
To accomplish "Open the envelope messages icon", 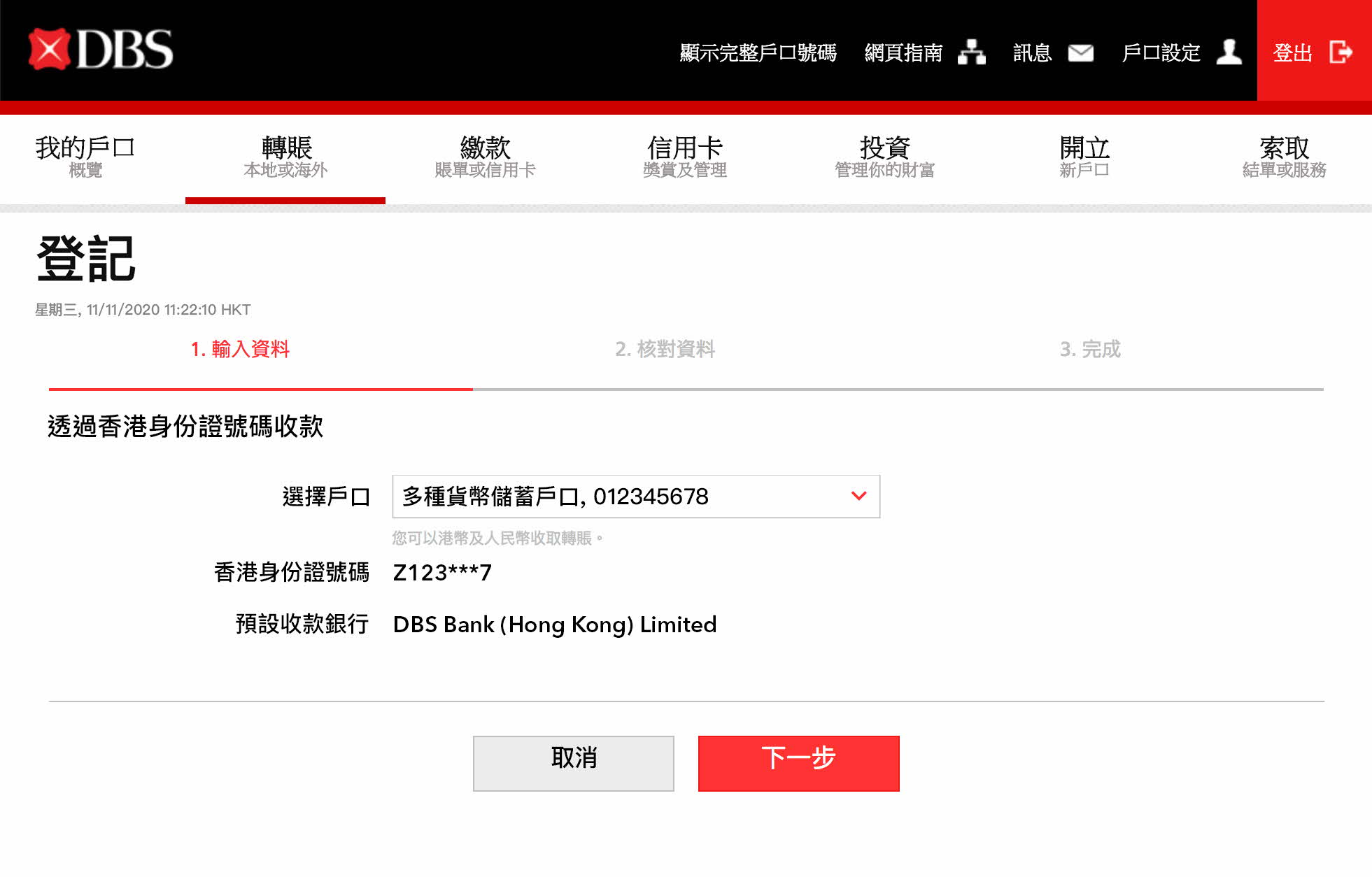I will pyautogui.click(x=1080, y=52).
